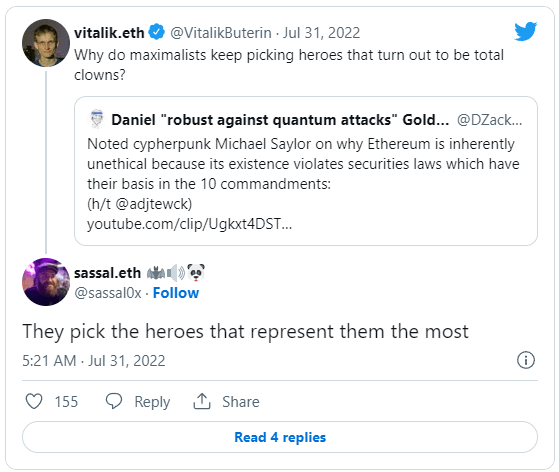The width and height of the screenshot is (559, 472).
Task: Follow the @sassal0x account
Action: click(176, 293)
